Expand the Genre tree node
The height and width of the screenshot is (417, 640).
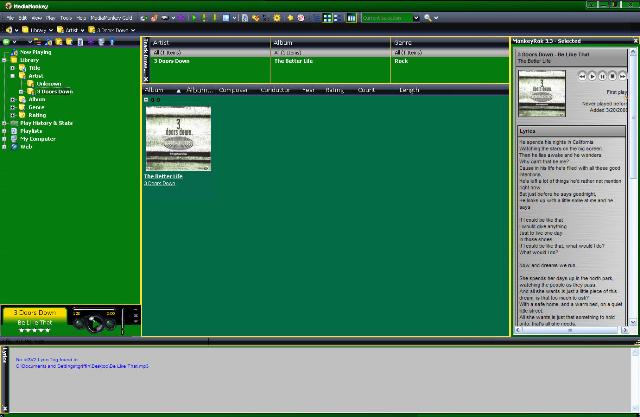point(13,107)
